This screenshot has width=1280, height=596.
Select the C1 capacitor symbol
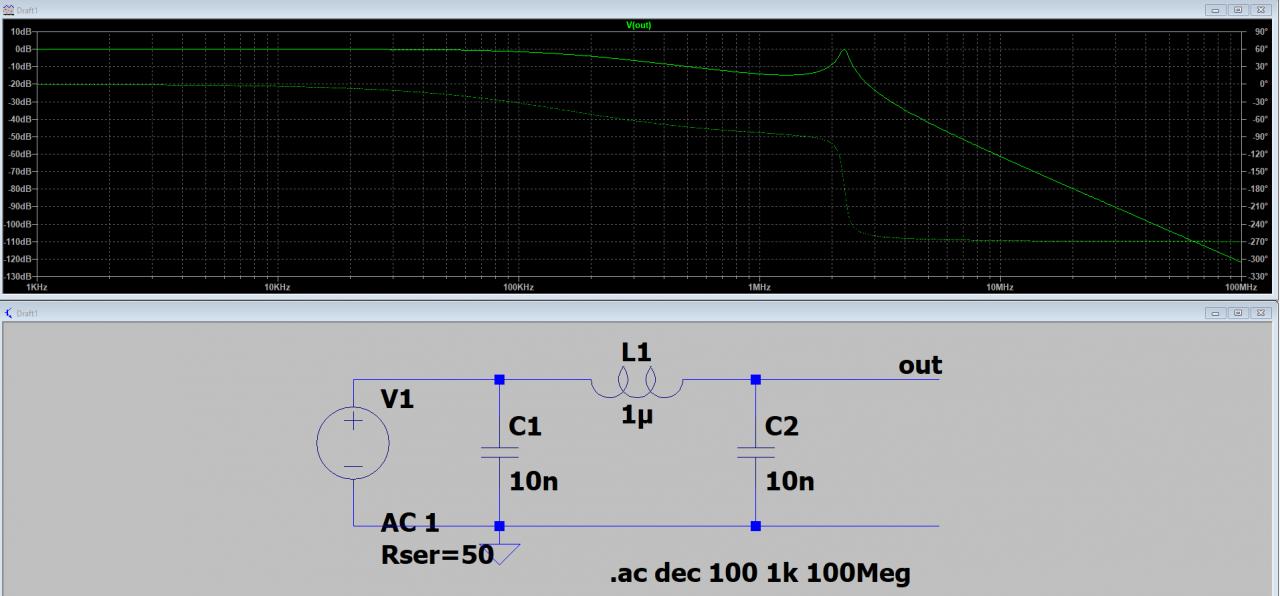500,452
